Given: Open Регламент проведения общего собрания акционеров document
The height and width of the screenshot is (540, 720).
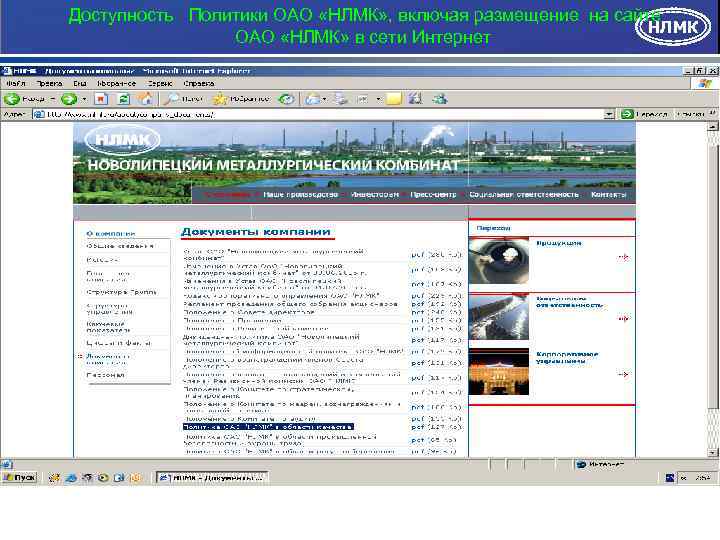Looking at the screenshot, I should 290,304.
